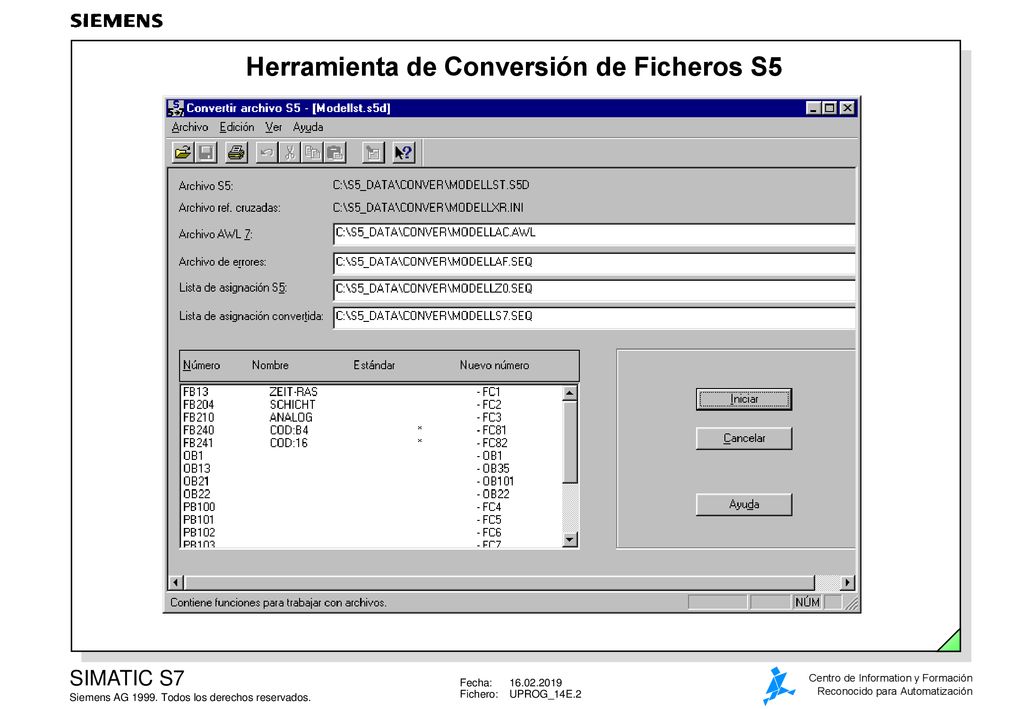Click the Cut scissors toolbar icon
The width and height of the screenshot is (1024, 709).
(289, 153)
